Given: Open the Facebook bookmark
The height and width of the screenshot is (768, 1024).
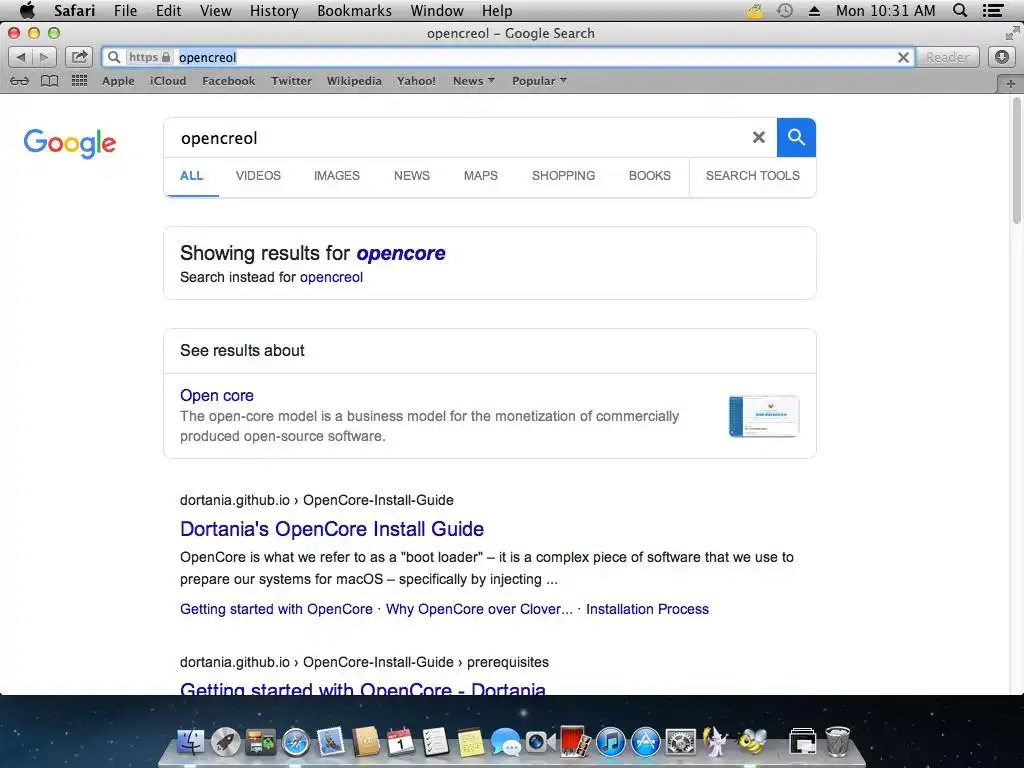Looking at the screenshot, I should point(229,81).
